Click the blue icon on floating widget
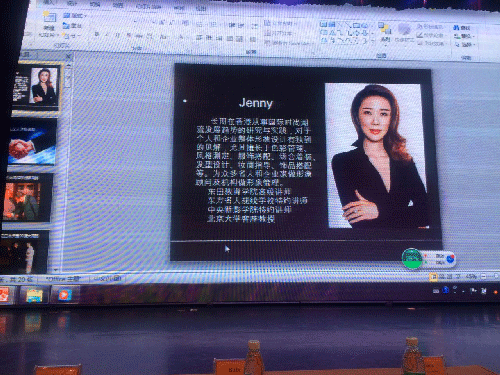This screenshot has height=375, width=500. click(450, 259)
